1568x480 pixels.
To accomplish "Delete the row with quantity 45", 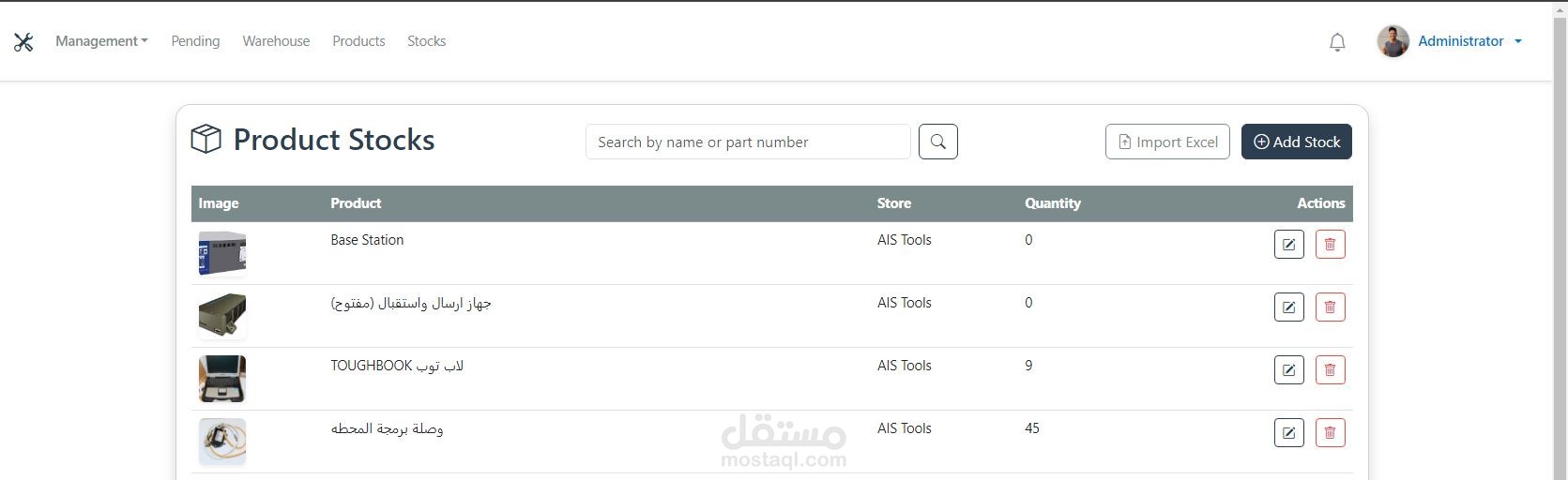I will click(1330, 433).
